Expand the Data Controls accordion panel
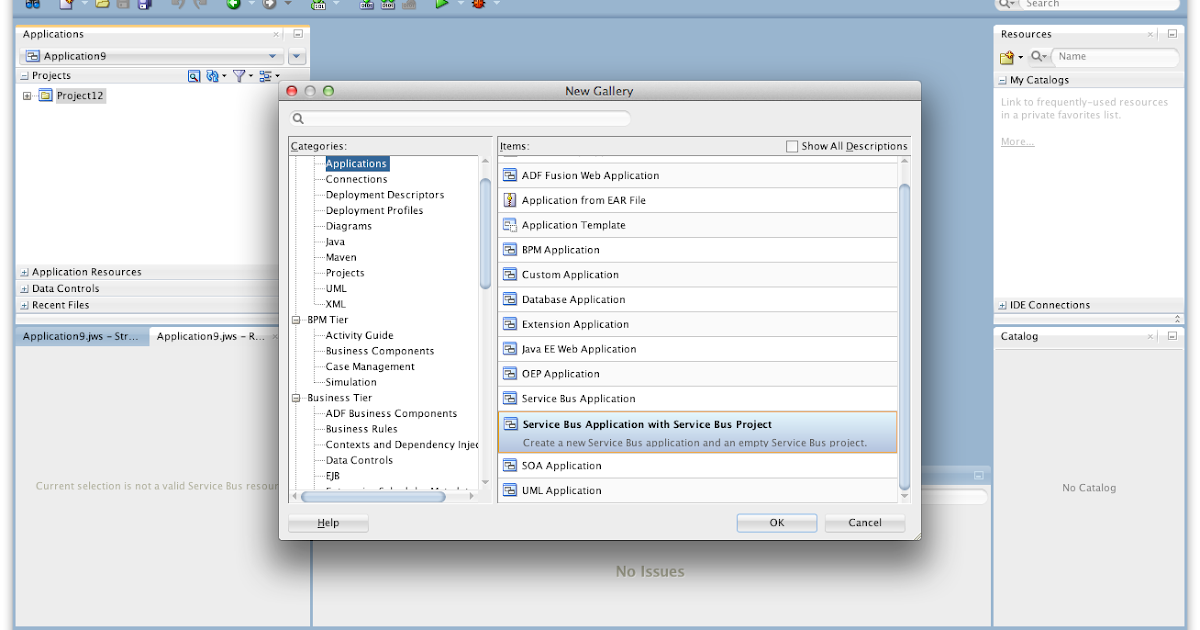 click(x=62, y=288)
